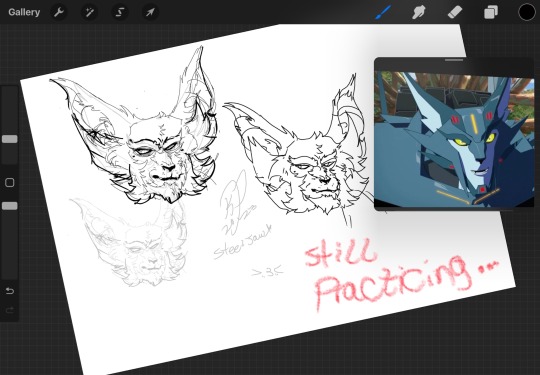The image size is (540, 375).
Task: Adjust the brush opacity slider handle
Action: [x=10, y=206]
